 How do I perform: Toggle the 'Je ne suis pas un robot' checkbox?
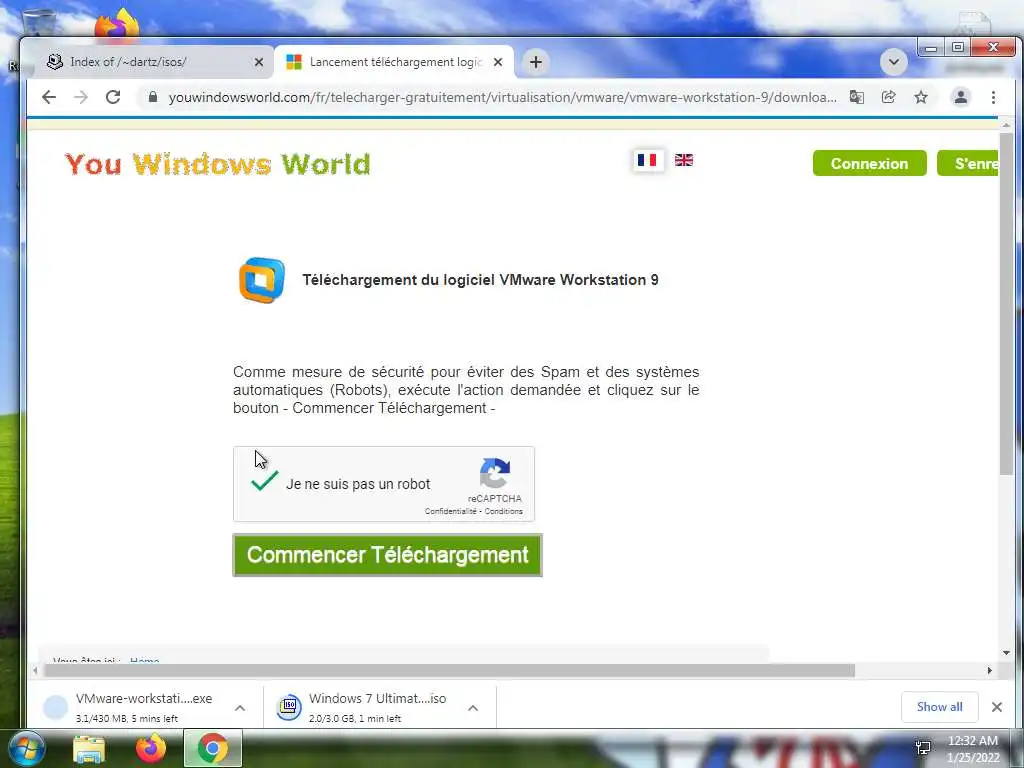click(264, 481)
